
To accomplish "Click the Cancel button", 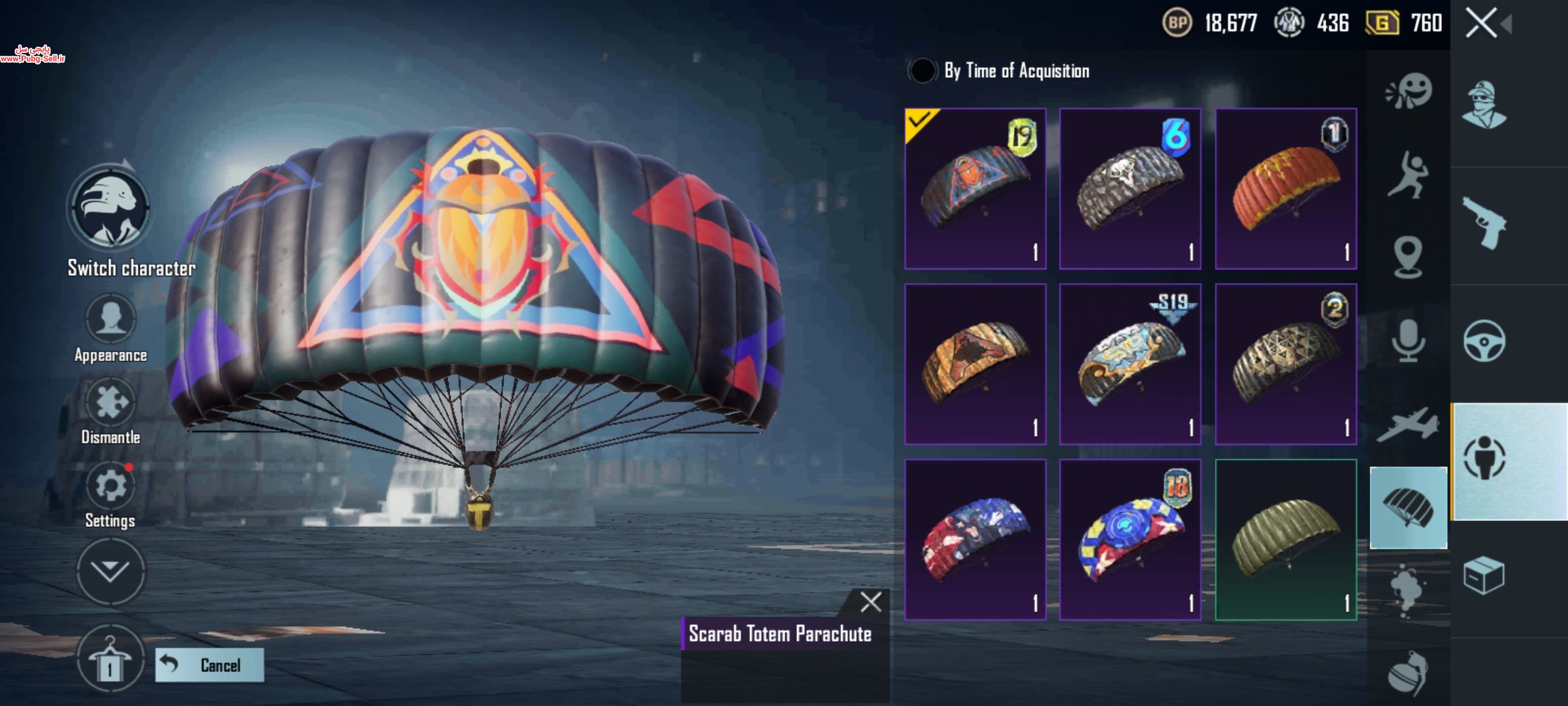I will click(210, 665).
